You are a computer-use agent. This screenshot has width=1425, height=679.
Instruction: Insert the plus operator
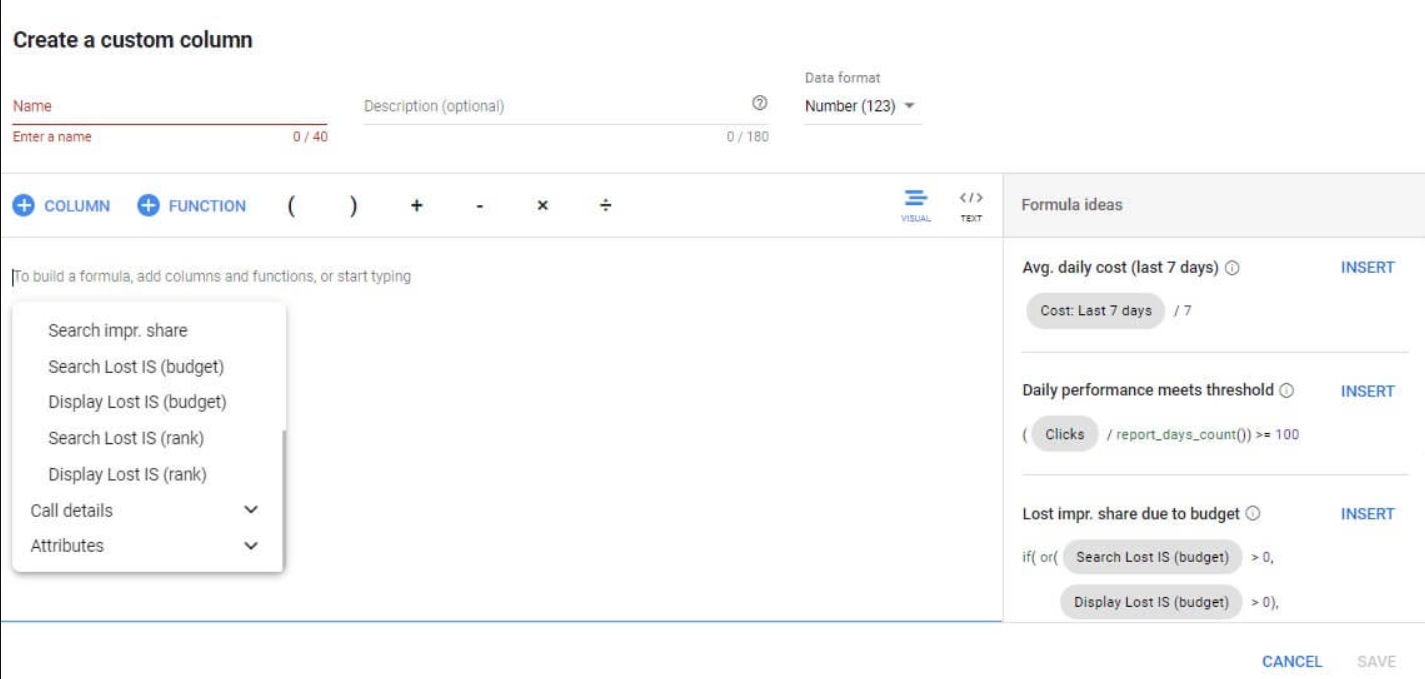pyautogui.click(x=416, y=206)
